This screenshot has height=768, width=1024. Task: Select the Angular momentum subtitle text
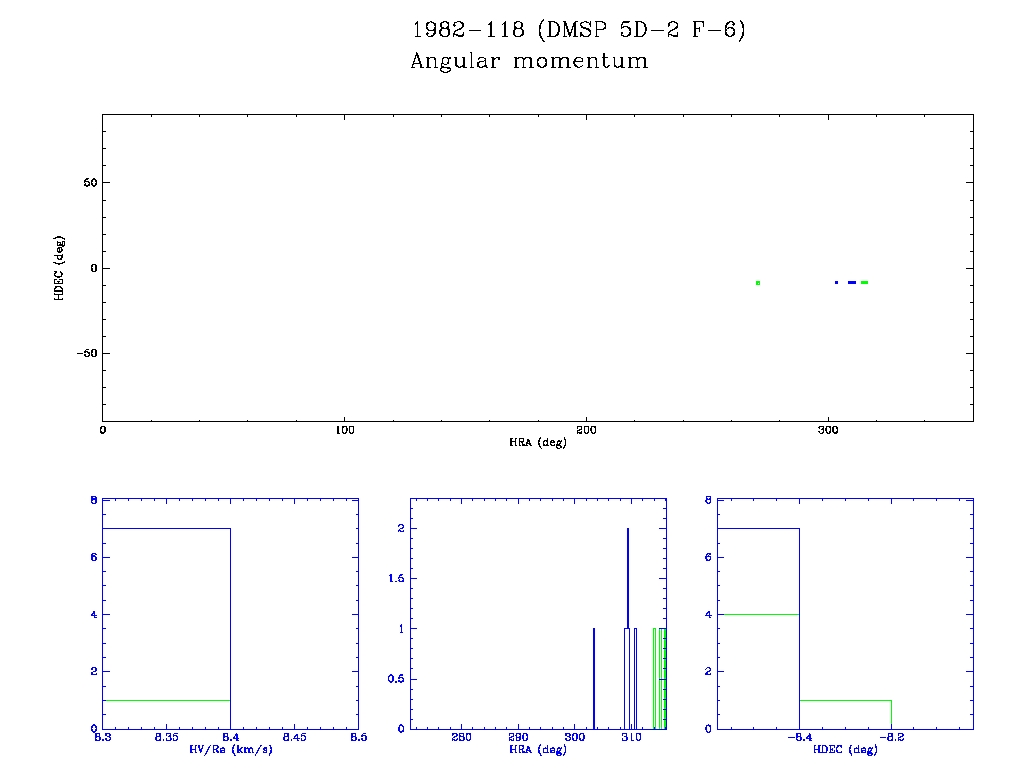pos(529,62)
